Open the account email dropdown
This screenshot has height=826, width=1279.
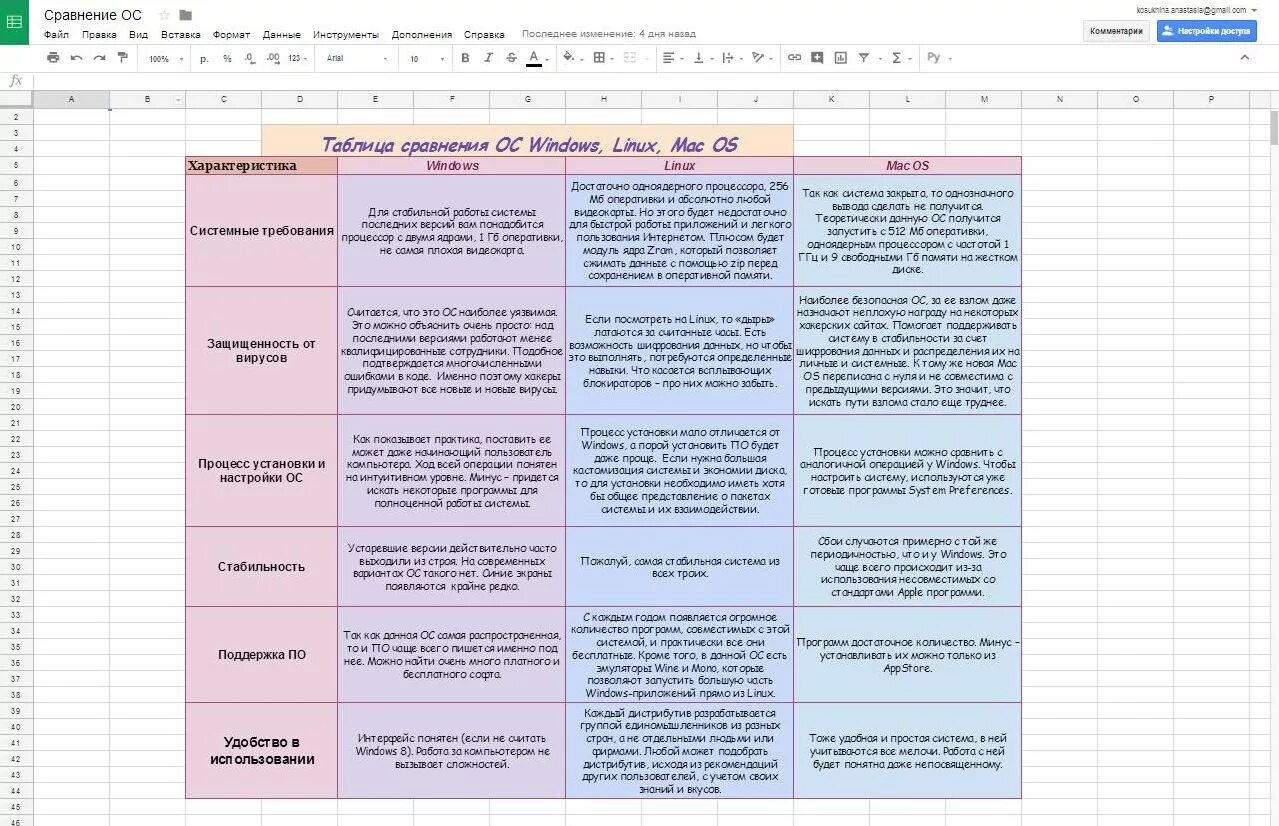tap(1197, 9)
